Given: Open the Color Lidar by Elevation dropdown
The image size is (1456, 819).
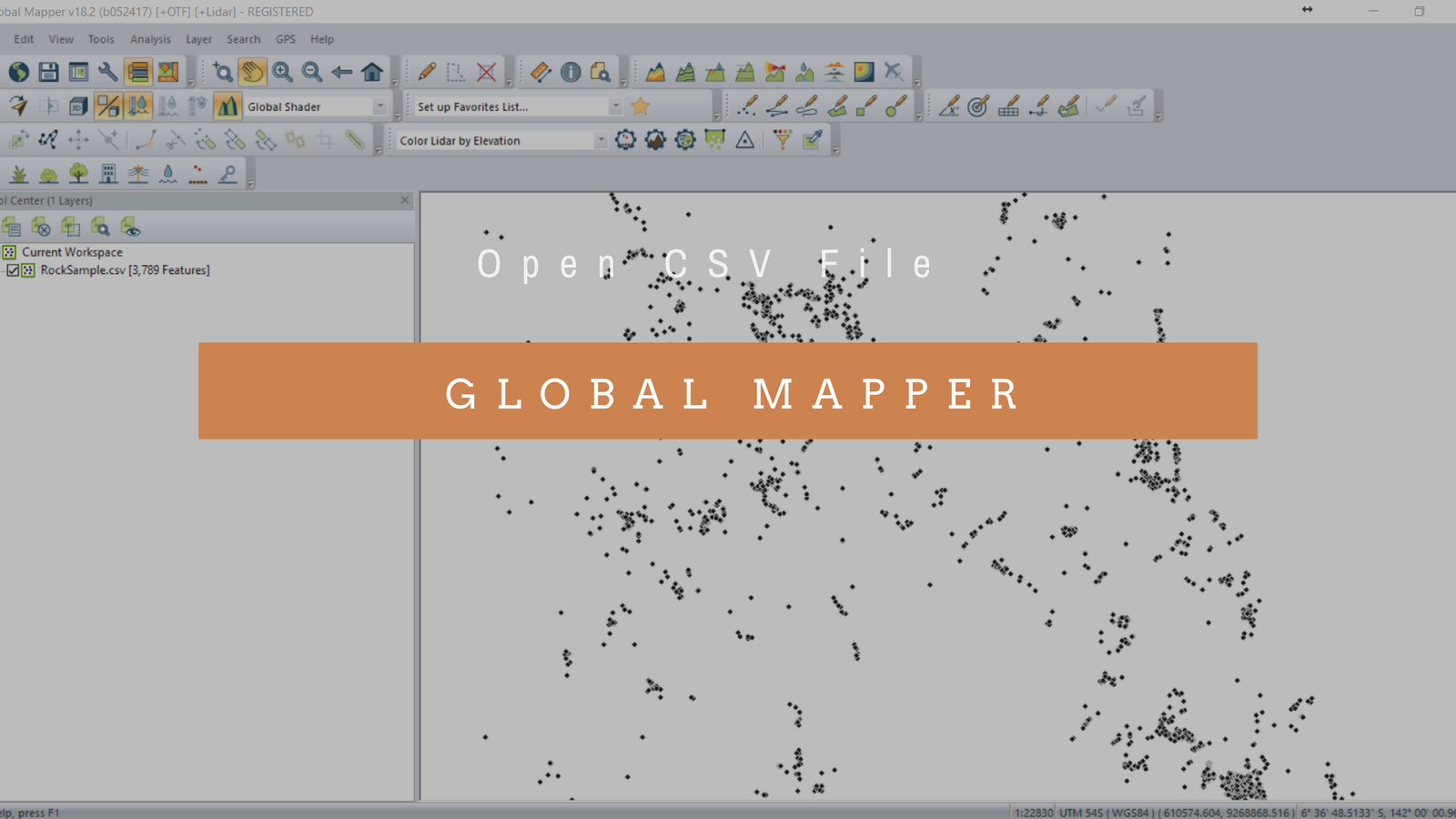Looking at the screenshot, I should coord(600,140).
